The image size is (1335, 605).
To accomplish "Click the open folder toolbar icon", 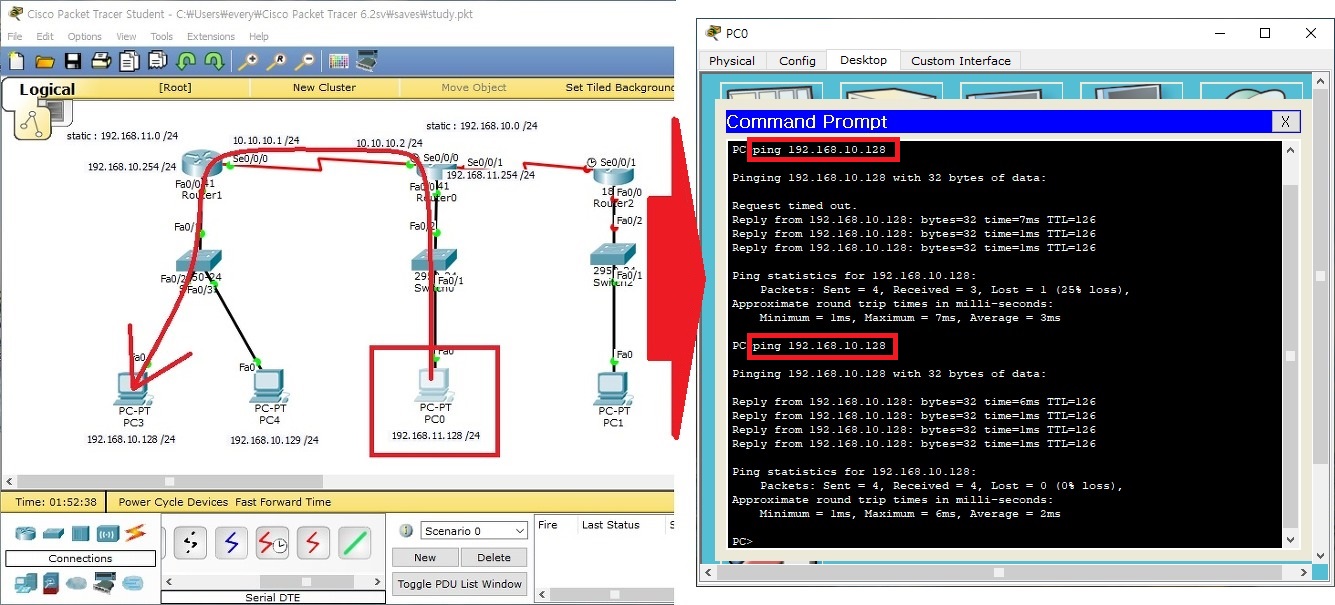I will [x=44, y=61].
